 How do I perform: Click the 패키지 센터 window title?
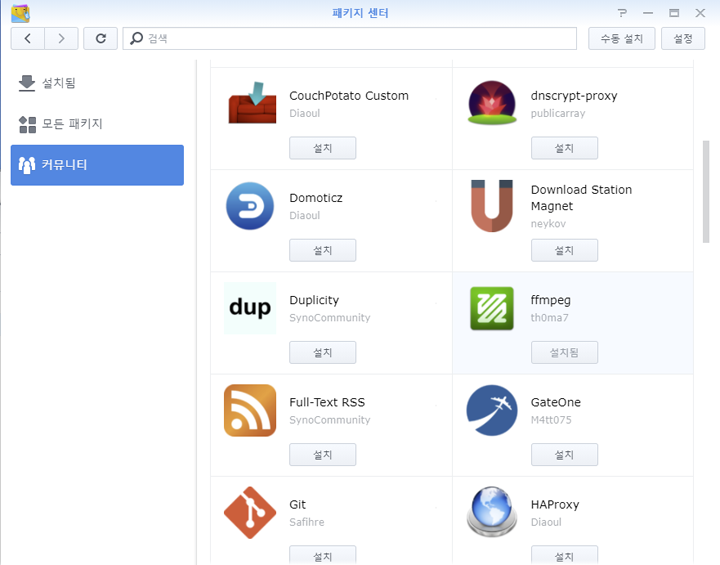pyautogui.click(x=360, y=13)
